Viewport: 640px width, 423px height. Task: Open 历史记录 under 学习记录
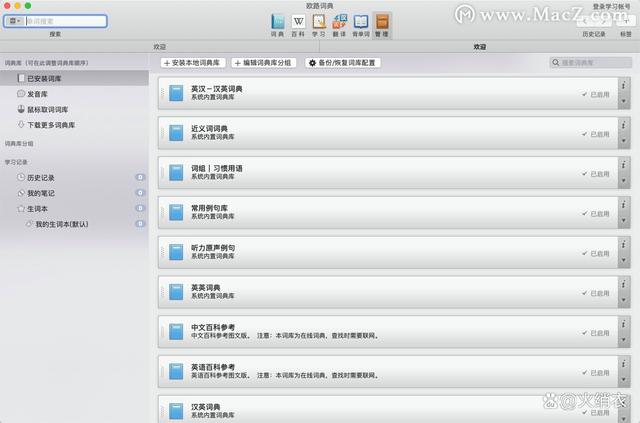[74, 178]
